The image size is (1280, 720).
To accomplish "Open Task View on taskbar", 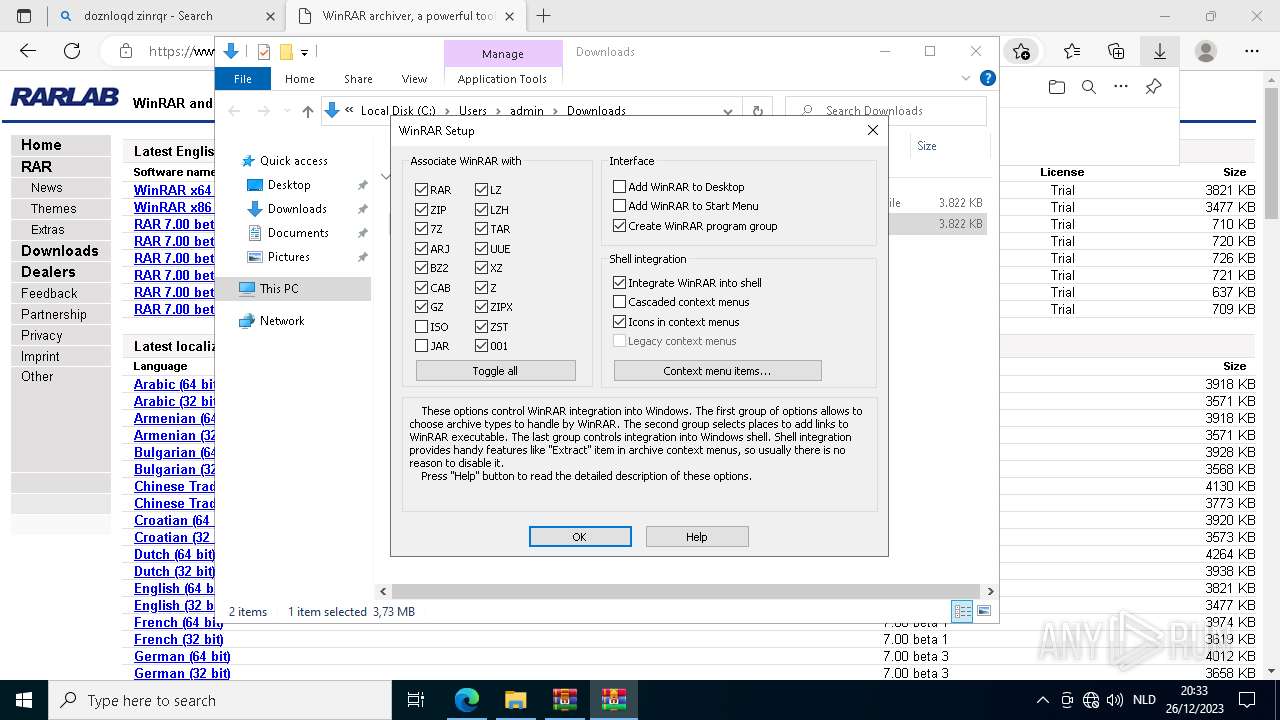I will point(416,700).
